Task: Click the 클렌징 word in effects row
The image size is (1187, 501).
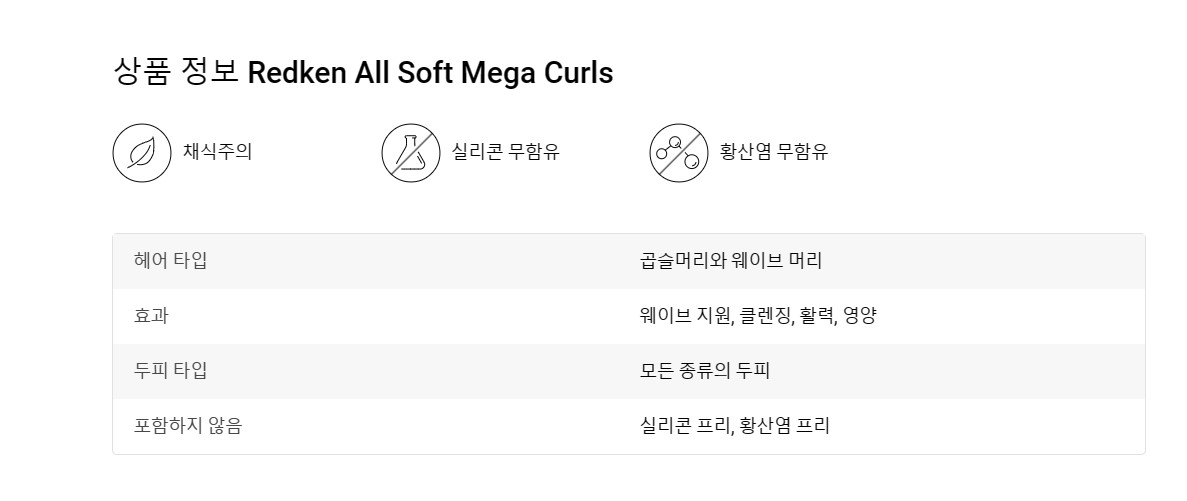Action: coord(765,316)
